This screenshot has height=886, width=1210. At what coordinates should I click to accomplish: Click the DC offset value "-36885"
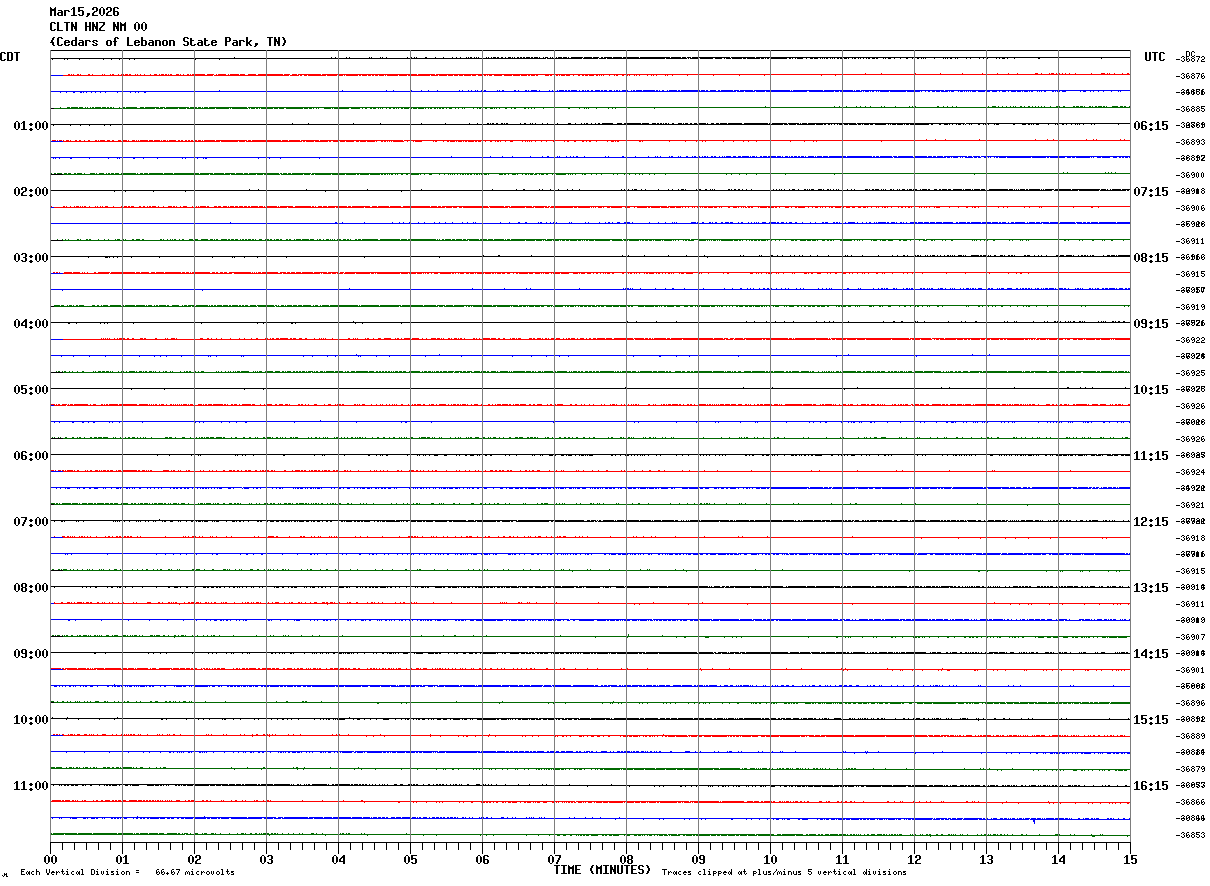tap(1191, 109)
